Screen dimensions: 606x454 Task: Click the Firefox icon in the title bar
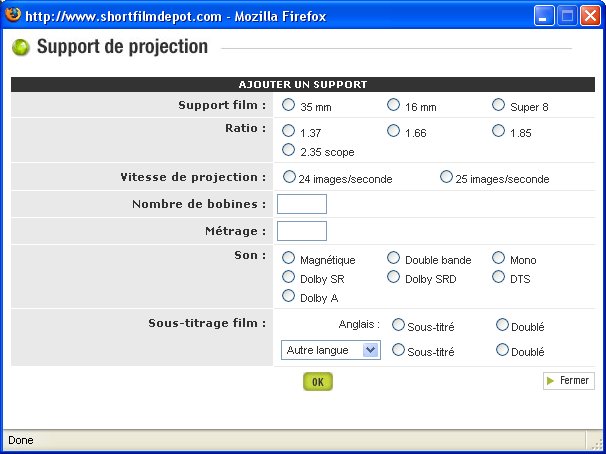13,15
